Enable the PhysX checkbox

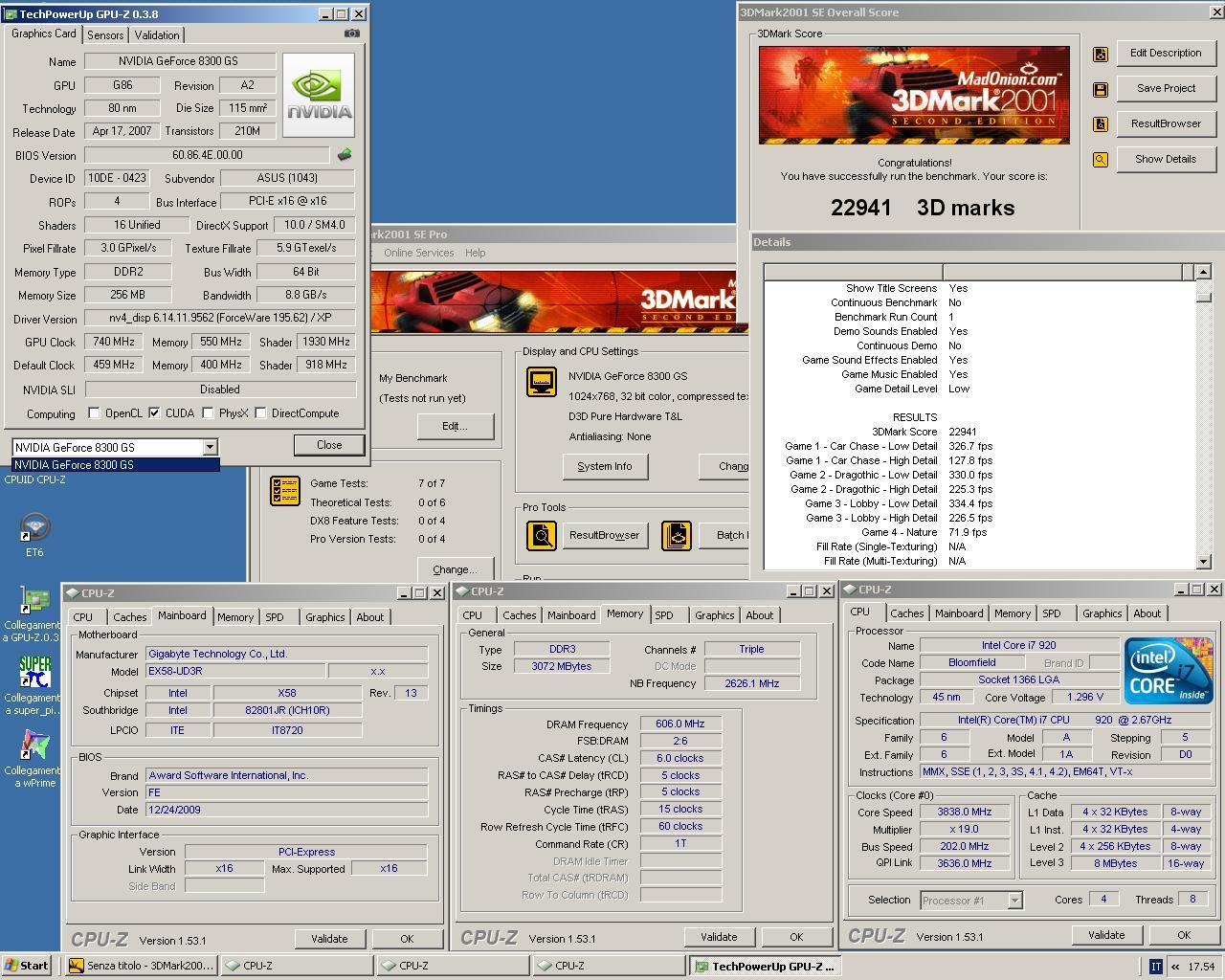click(208, 413)
